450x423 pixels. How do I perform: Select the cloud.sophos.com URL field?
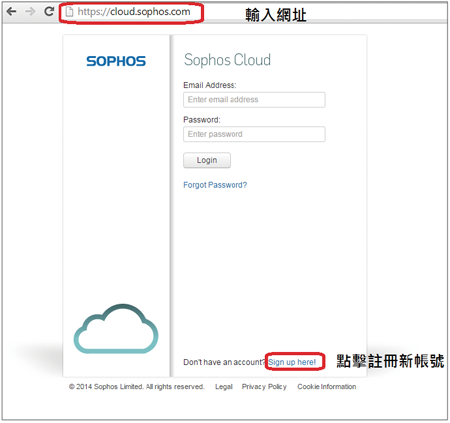(x=134, y=12)
